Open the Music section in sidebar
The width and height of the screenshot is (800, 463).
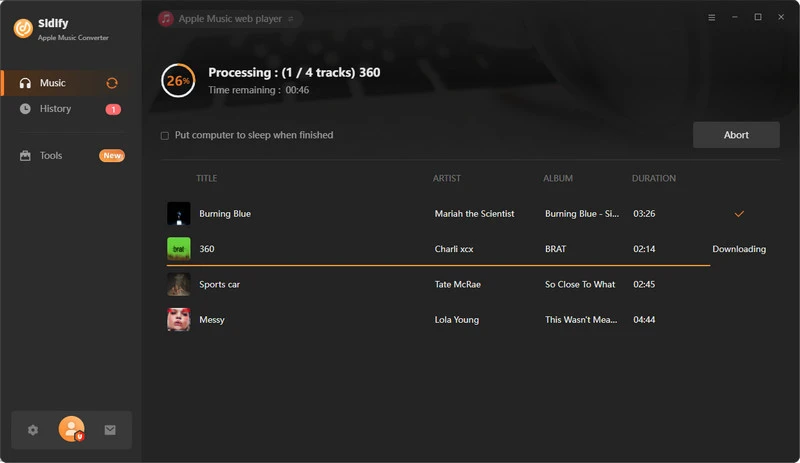point(64,83)
